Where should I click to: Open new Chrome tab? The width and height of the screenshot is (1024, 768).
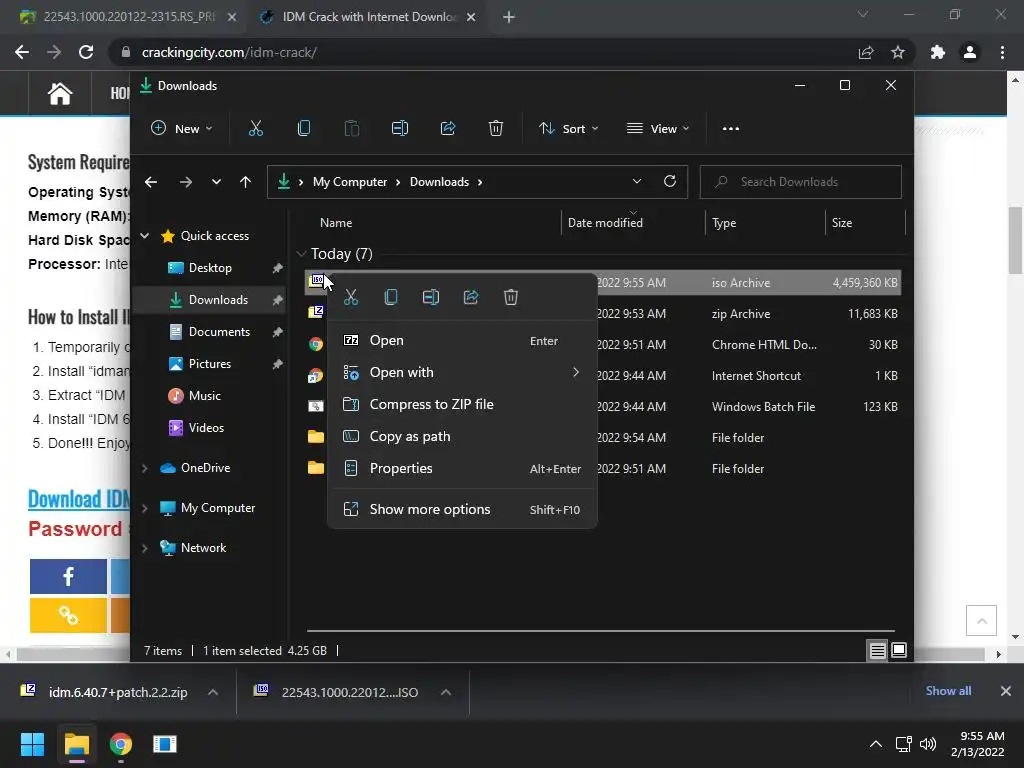(x=509, y=17)
